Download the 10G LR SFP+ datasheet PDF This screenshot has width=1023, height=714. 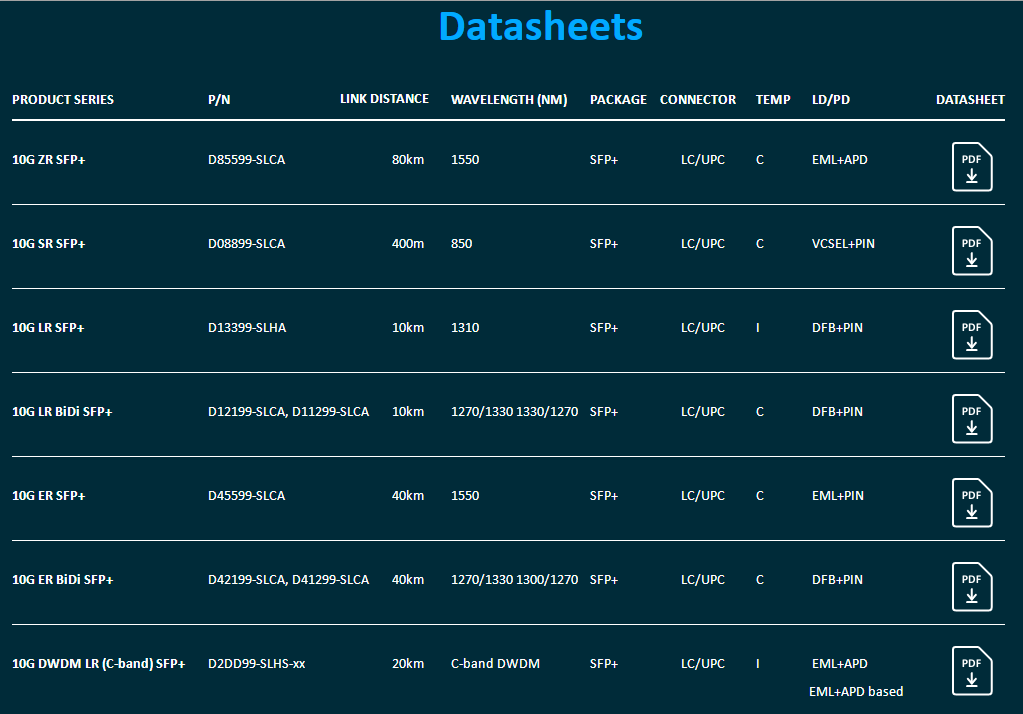point(972,335)
